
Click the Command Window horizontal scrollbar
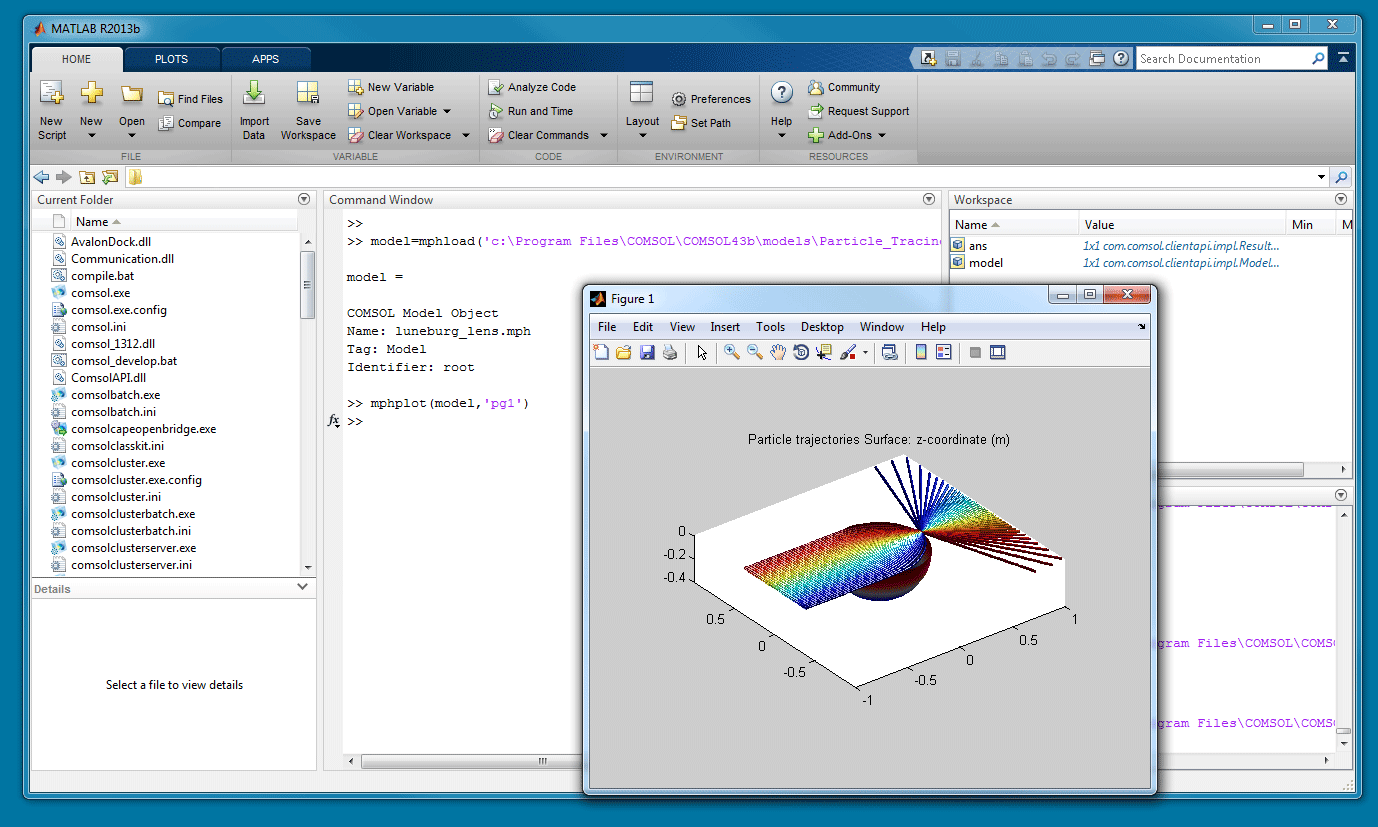tap(470, 761)
